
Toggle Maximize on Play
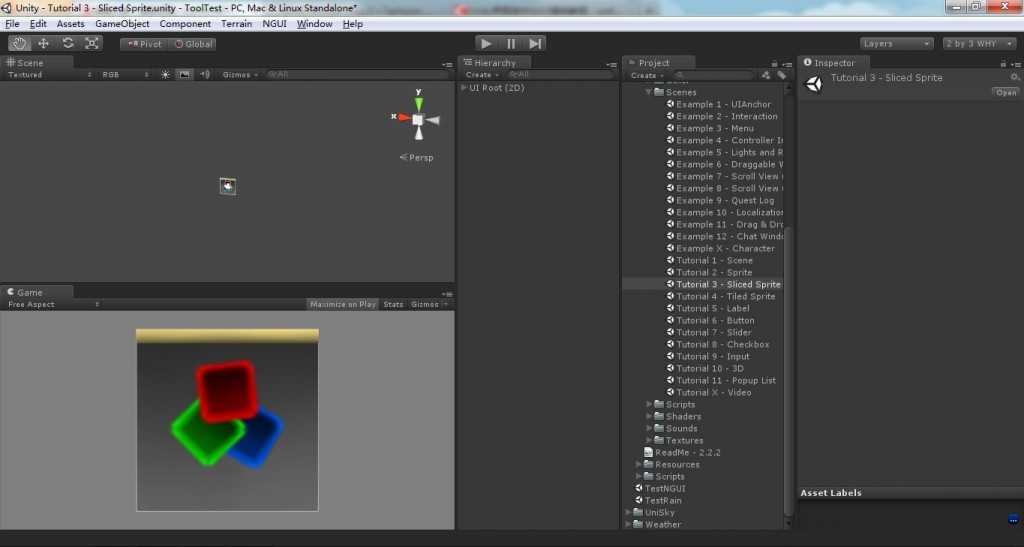[343, 305]
